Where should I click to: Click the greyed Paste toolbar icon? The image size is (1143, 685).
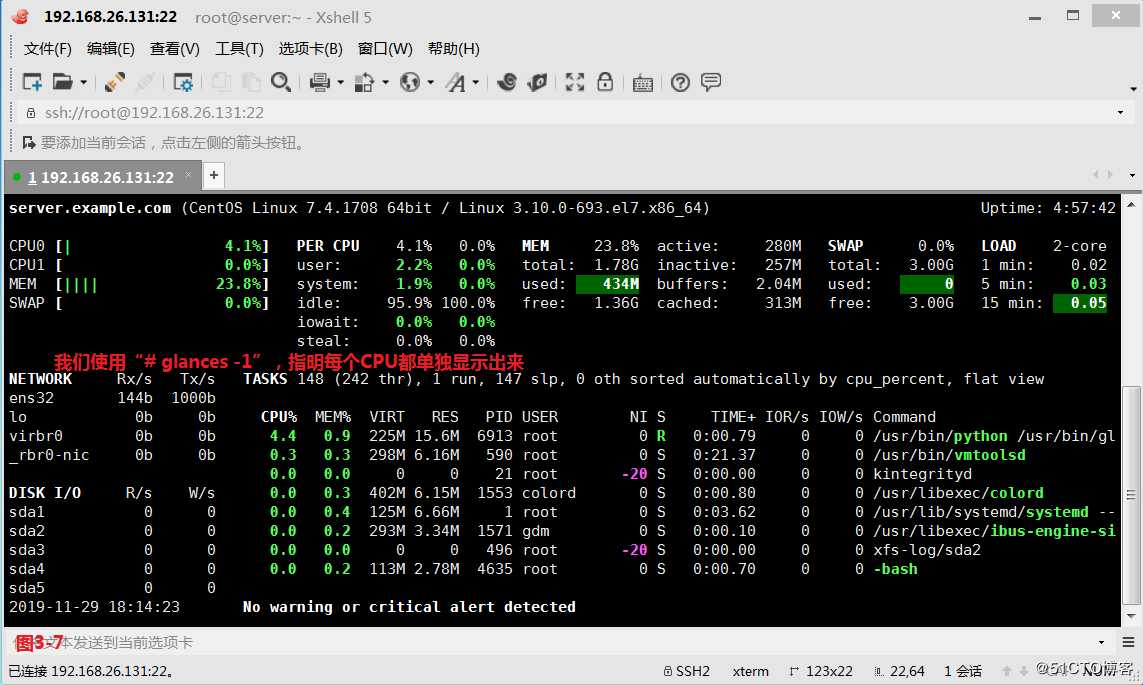click(x=251, y=82)
